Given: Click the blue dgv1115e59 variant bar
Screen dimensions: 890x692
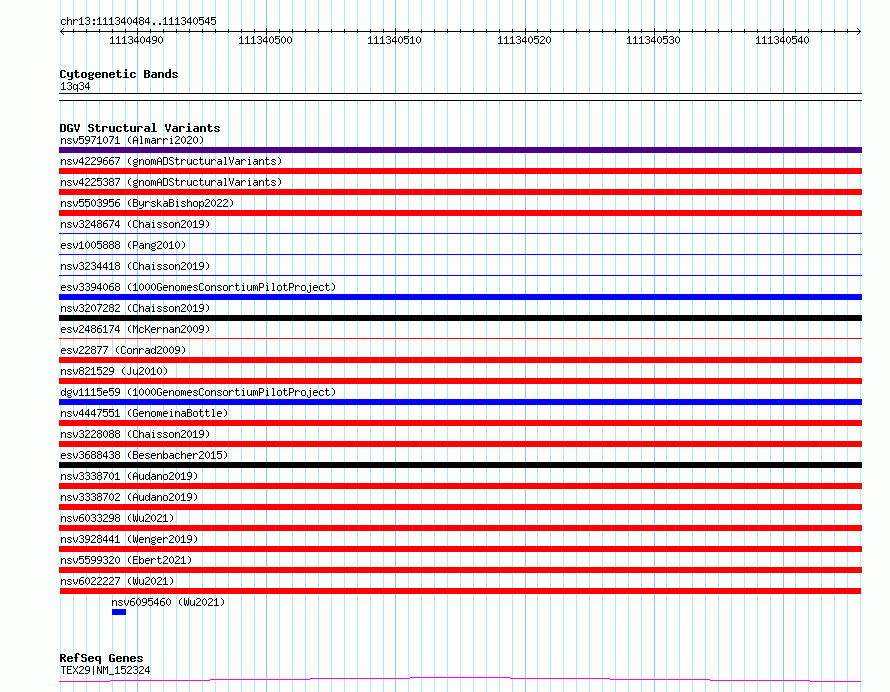Looking at the screenshot, I should pos(460,402).
